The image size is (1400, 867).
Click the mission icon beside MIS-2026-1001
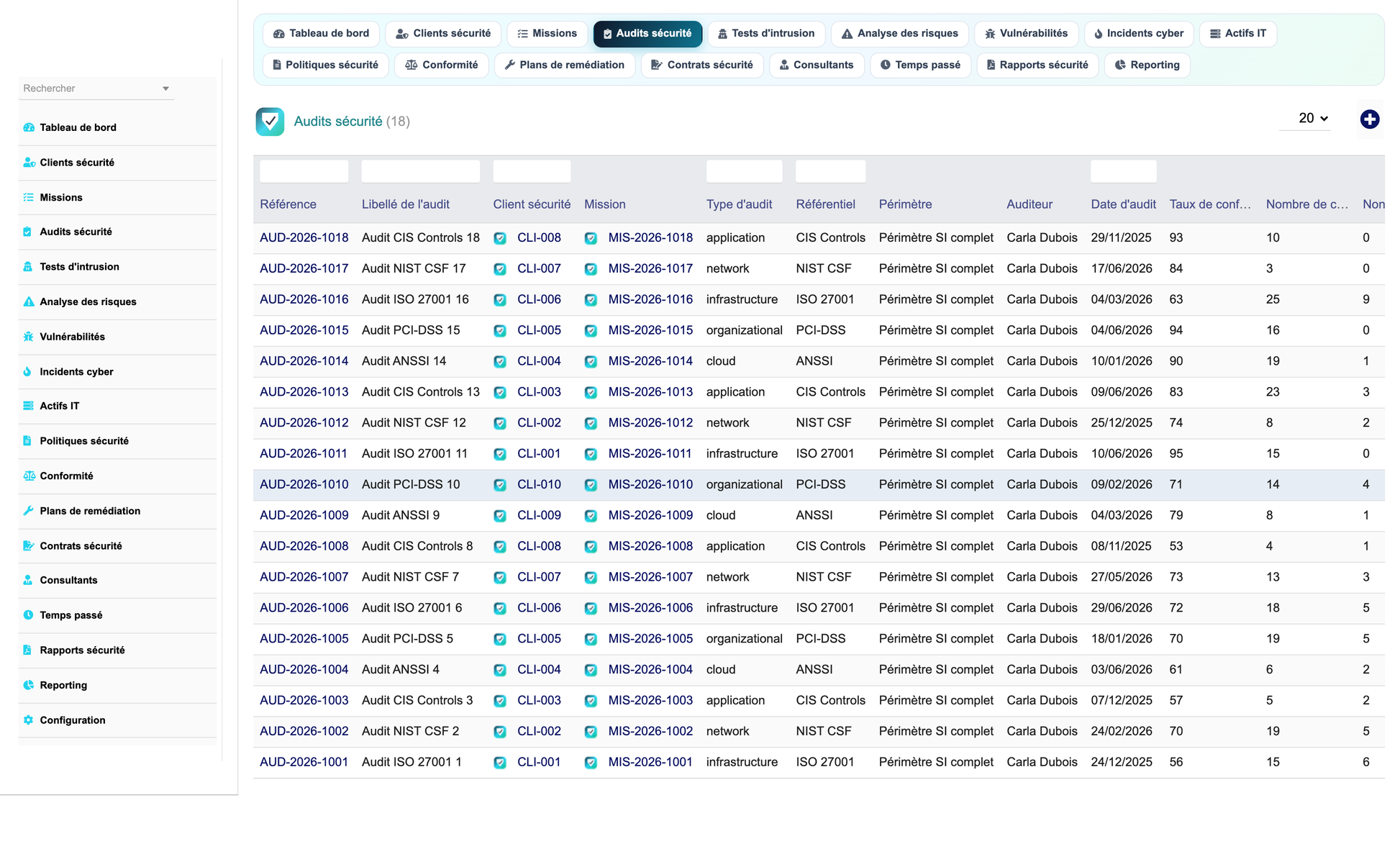point(591,763)
